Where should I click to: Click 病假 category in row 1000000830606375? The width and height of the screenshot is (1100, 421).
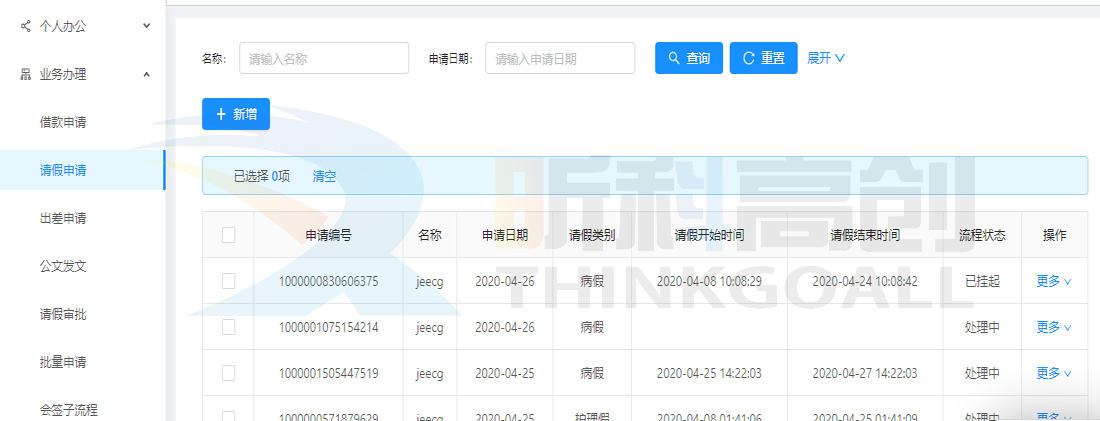[x=592, y=281]
